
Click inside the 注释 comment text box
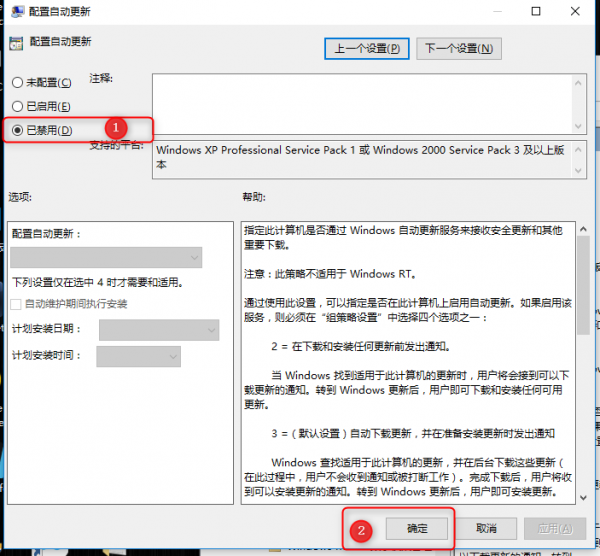362,104
